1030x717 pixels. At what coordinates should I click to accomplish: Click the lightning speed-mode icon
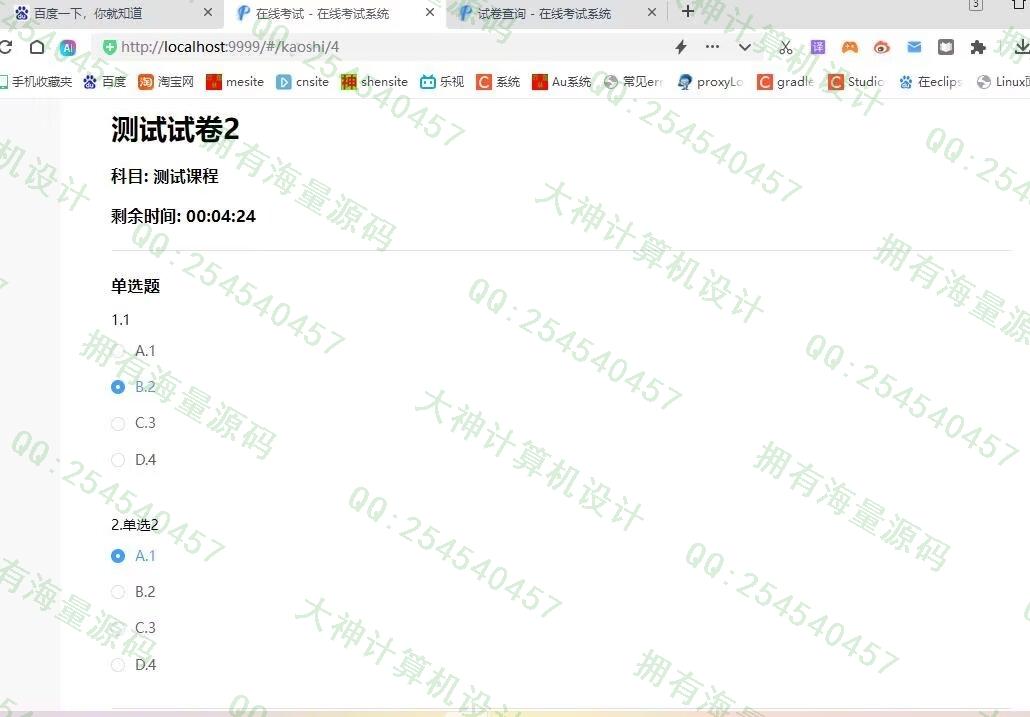point(681,47)
